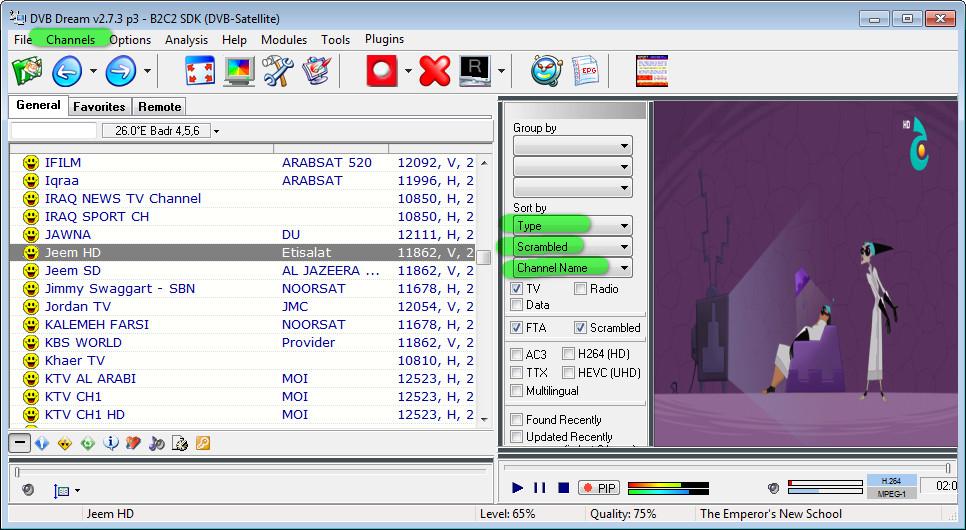Open the Analysis menu
The width and height of the screenshot is (966, 530).
pos(186,40)
